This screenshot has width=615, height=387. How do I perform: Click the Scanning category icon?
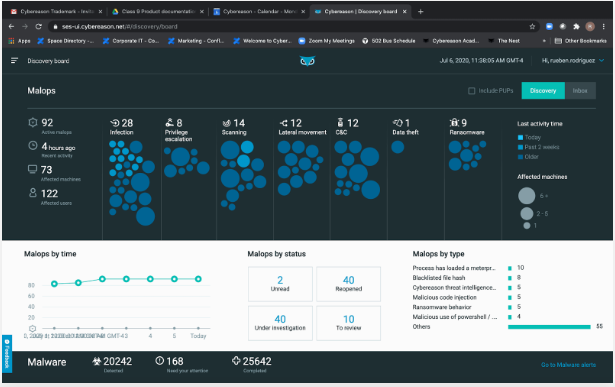click(x=227, y=123)
